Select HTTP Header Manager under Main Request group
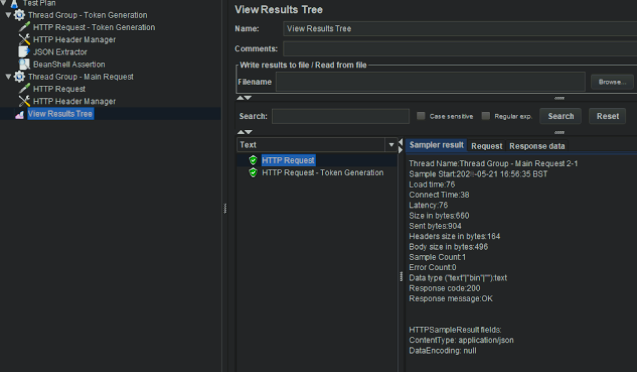Screen dimensions: 637x372 click(74, 101)
